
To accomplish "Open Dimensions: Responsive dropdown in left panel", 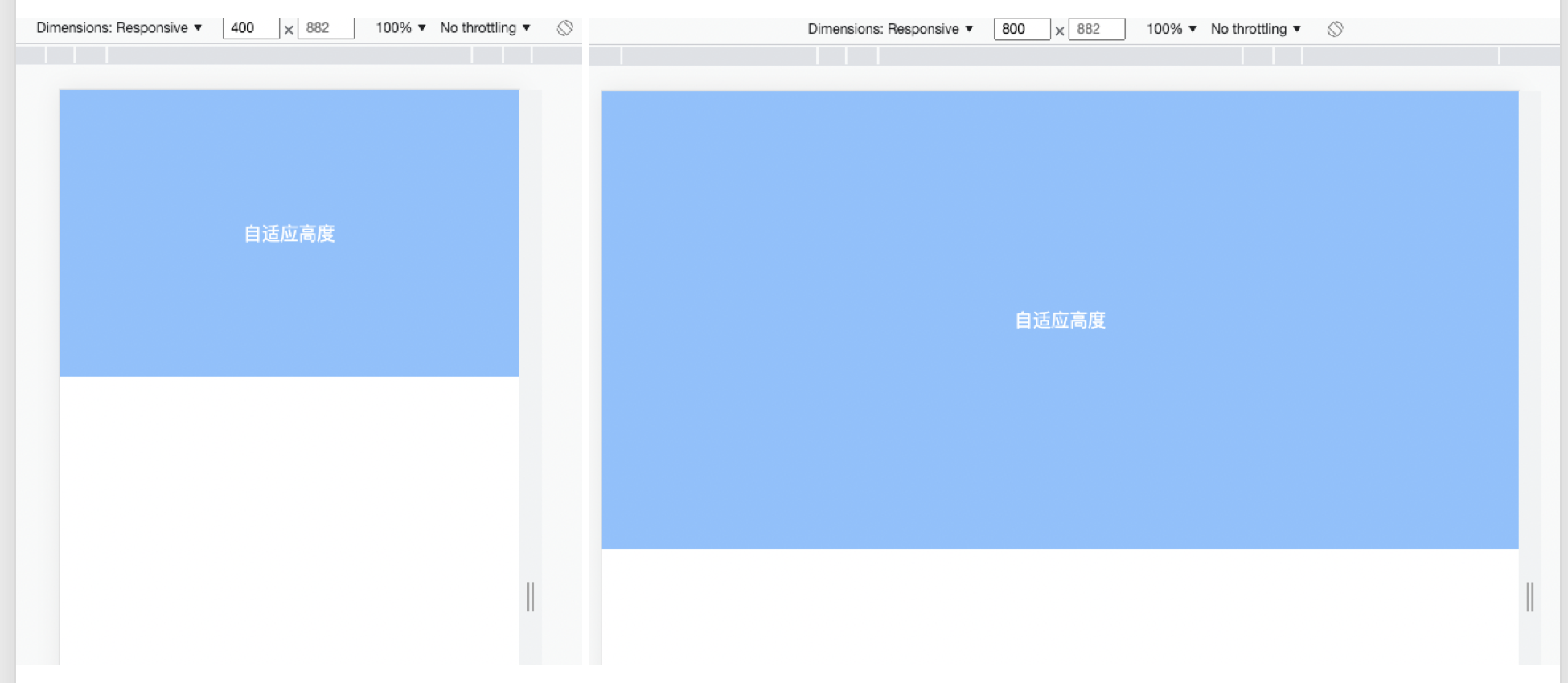I will pyautogui.click(x=119, y=28).
